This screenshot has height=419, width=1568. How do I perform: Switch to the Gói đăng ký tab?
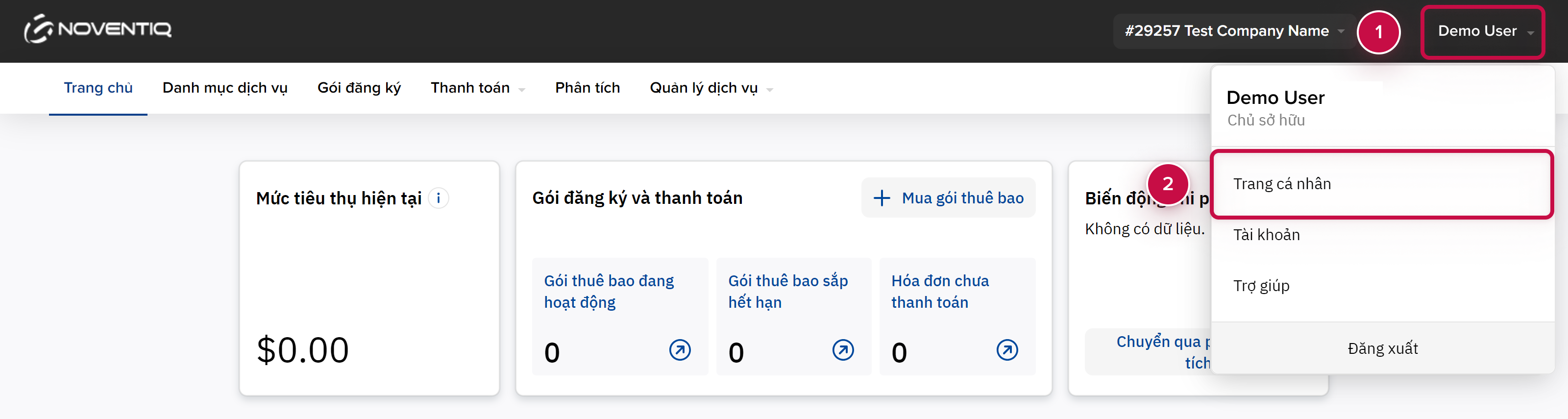[359, 88]
